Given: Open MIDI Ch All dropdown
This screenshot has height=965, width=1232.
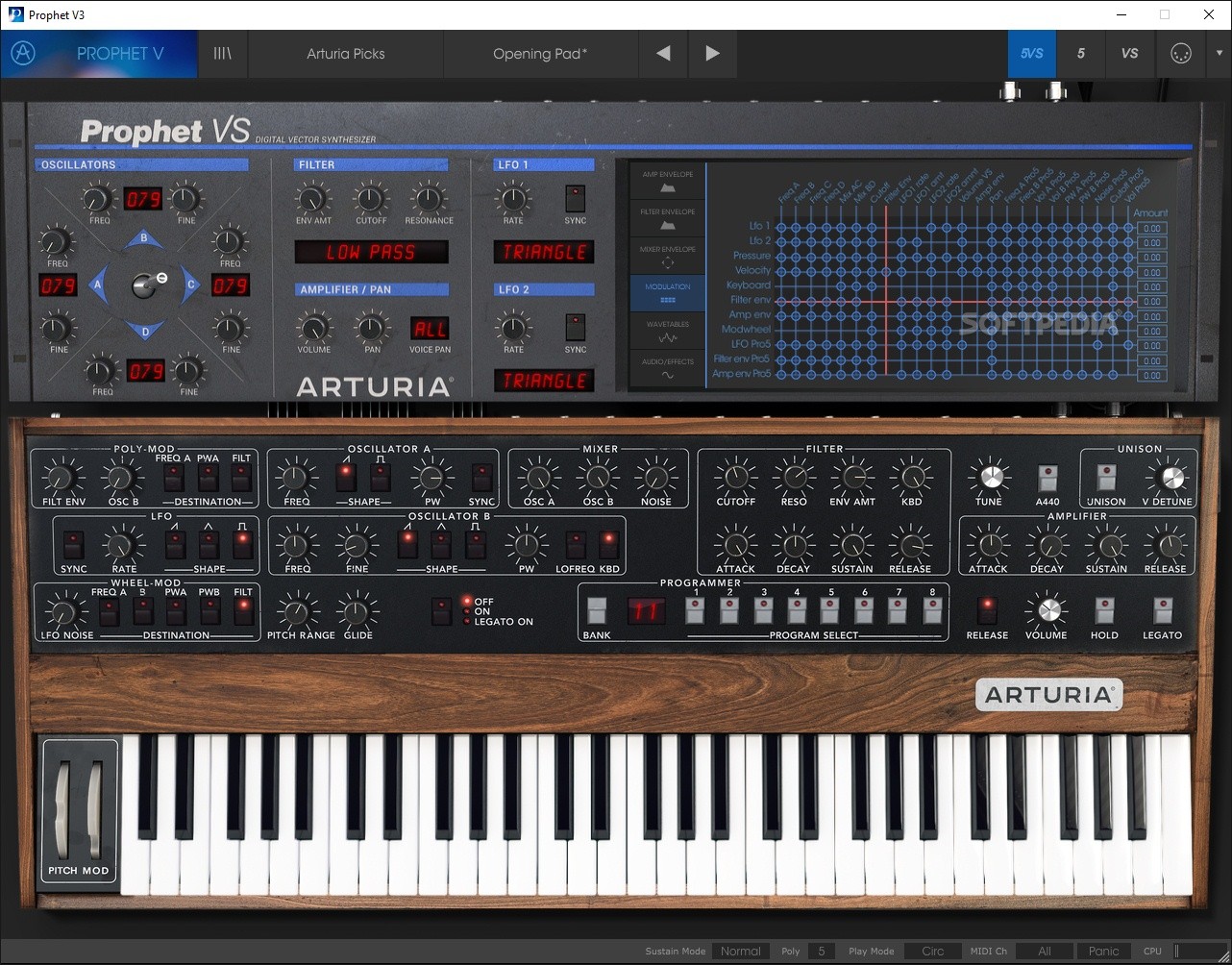Looking at the screenshot, I should [1045, 951].
